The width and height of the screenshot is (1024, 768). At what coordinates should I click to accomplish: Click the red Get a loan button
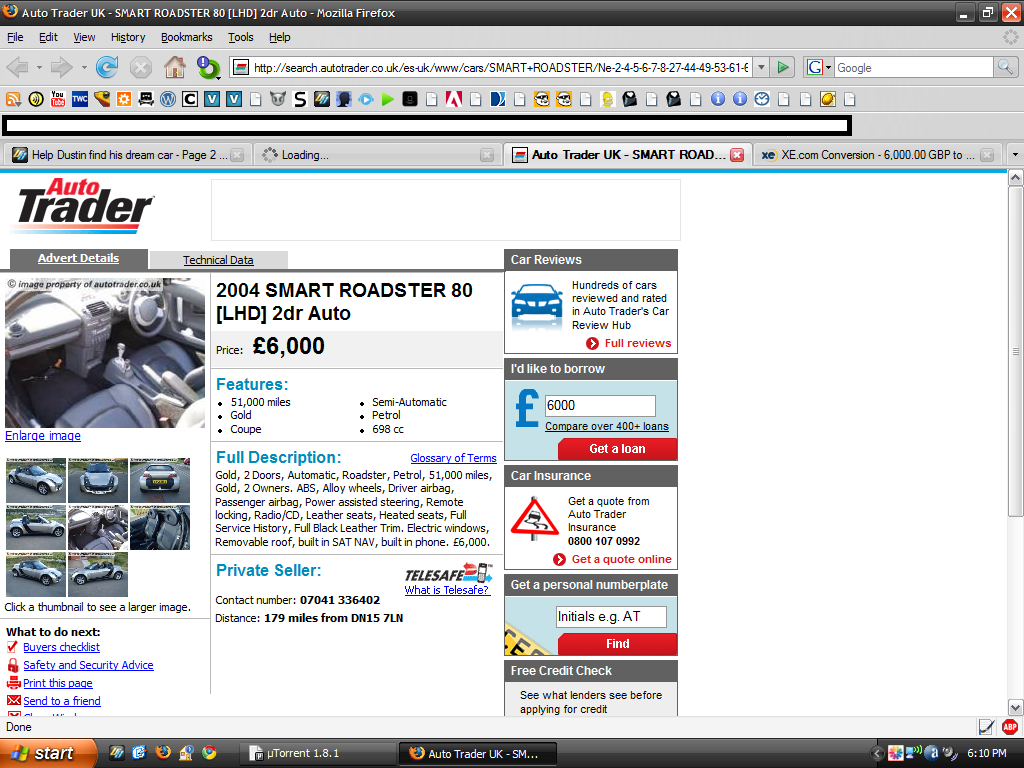[617, 449]
